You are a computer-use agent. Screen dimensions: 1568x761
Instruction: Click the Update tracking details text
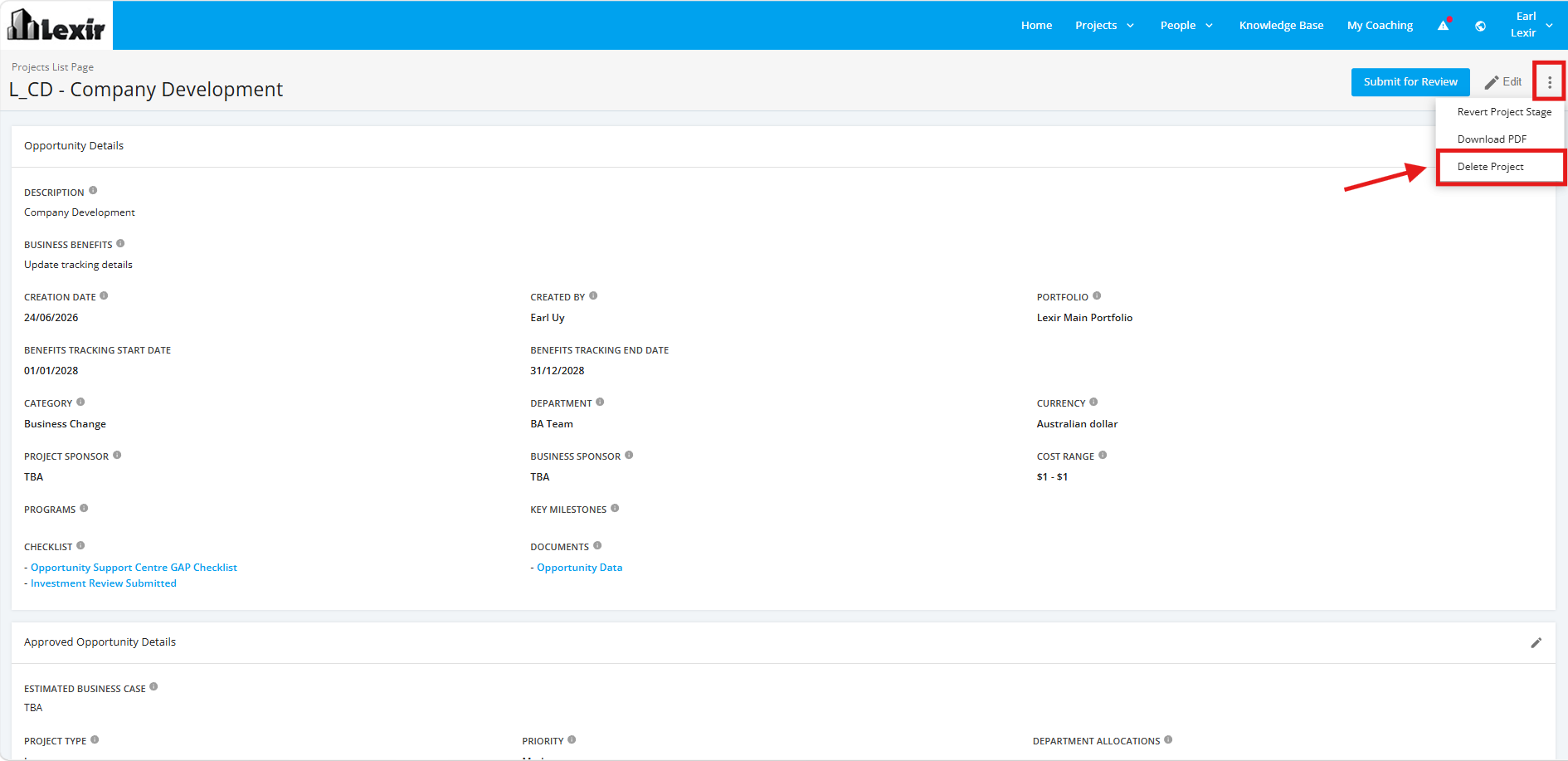pos(78,265)
